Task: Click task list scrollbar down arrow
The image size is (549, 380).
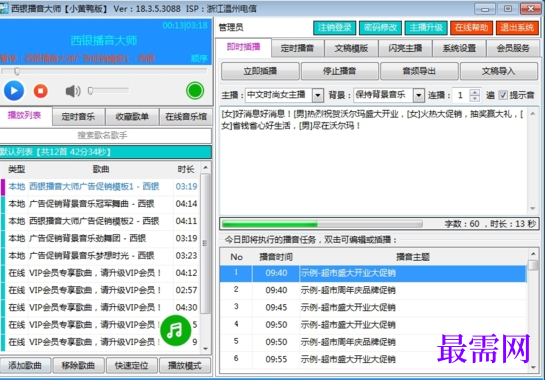Action: pyautogui.click(x=533, y=367)
